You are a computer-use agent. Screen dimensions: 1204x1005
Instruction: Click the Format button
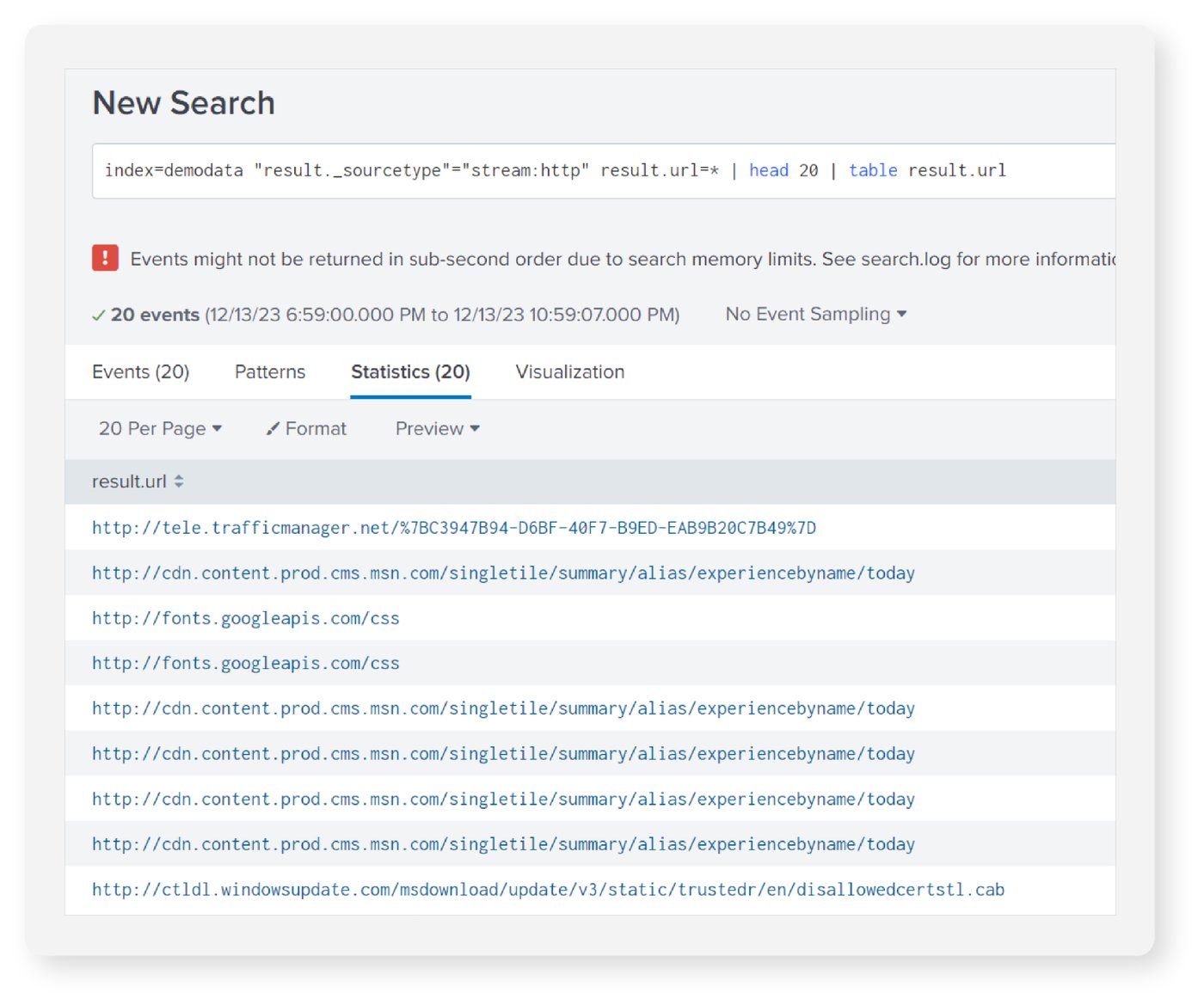[x=306, y=428]
